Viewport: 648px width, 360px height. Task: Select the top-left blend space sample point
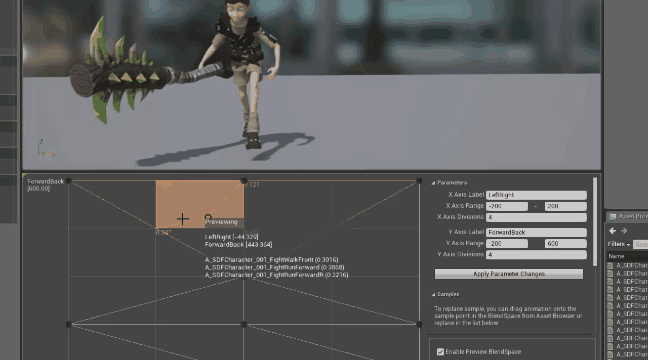(x=69, y=181)
